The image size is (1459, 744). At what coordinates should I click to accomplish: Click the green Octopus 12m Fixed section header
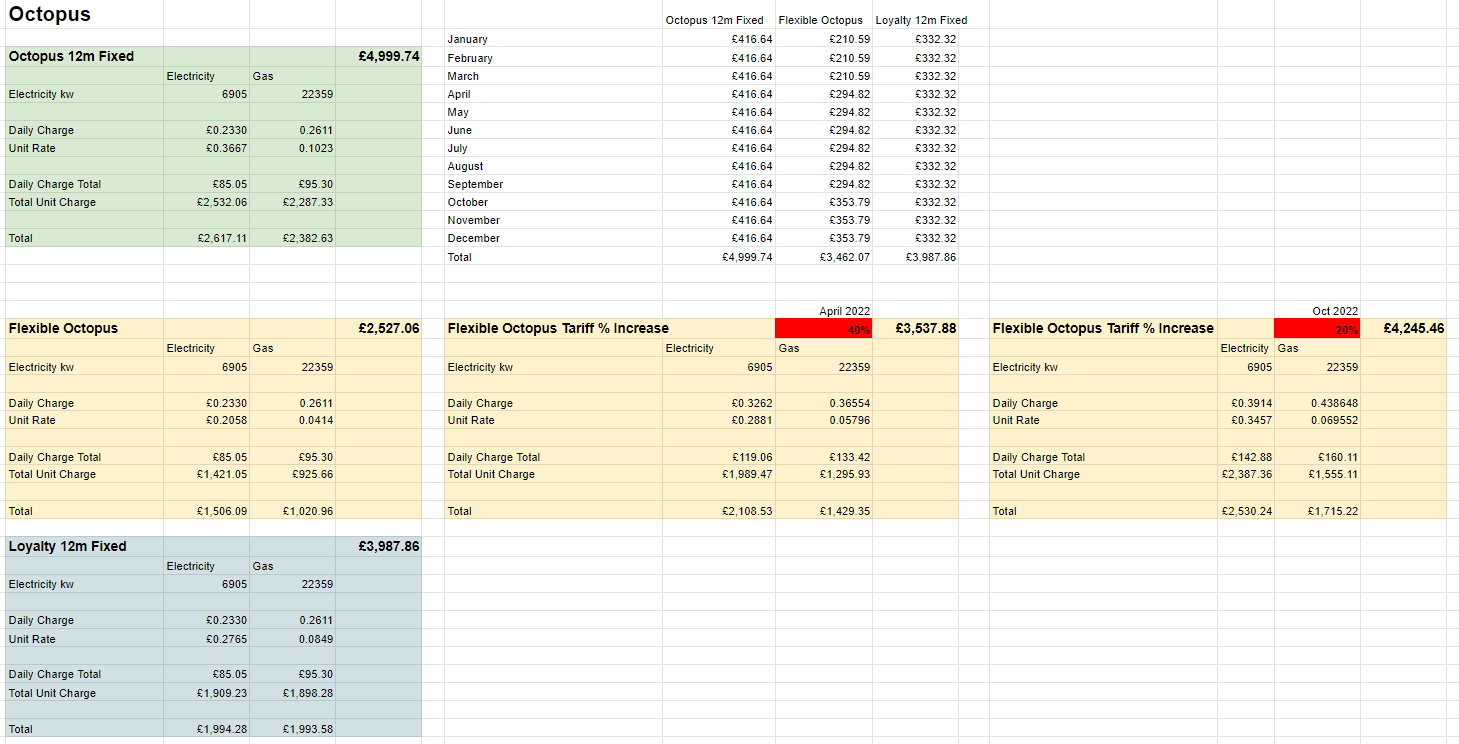tap(71, 56)
